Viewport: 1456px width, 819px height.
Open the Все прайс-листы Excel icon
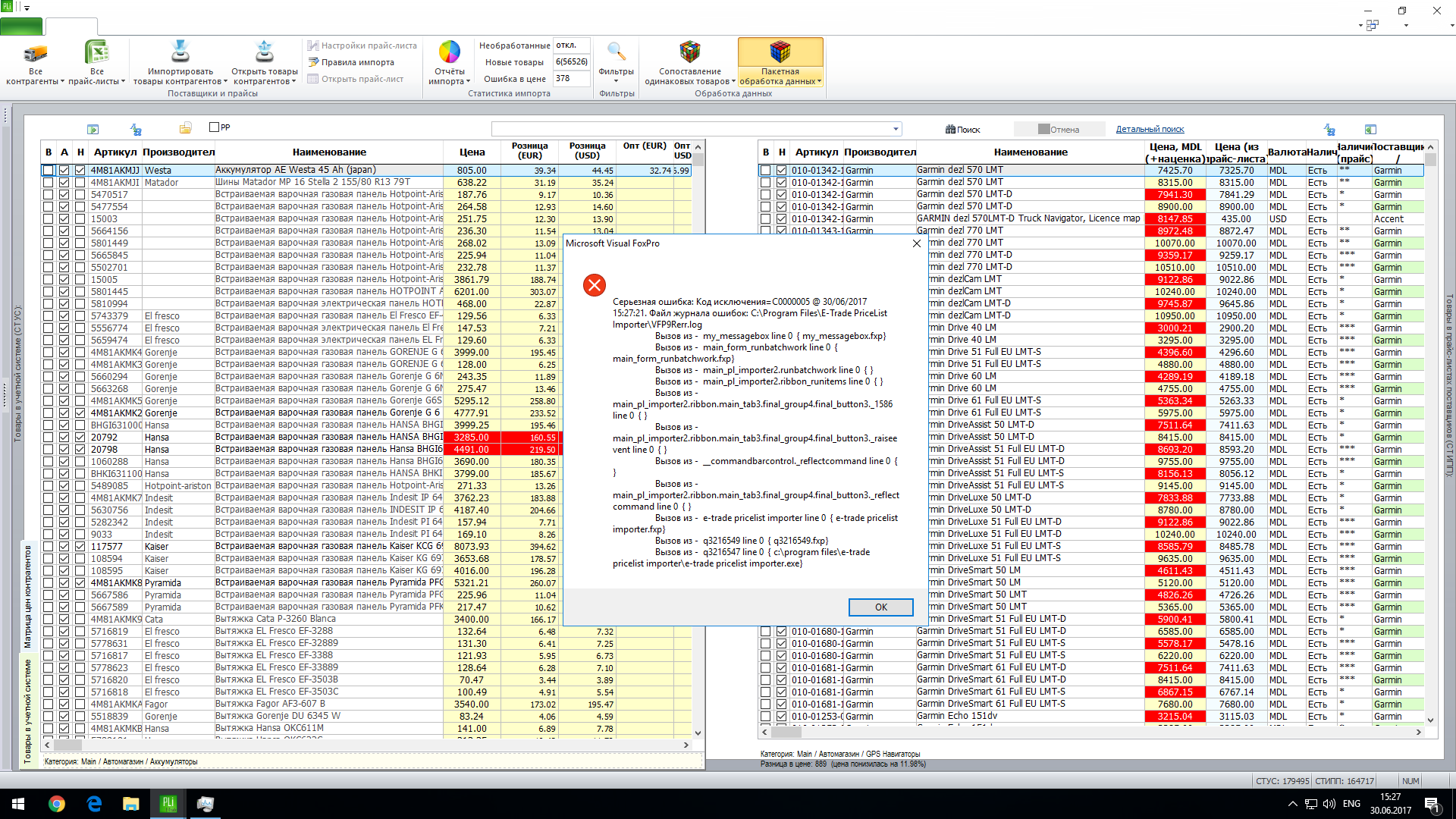[x=96, y=52]
